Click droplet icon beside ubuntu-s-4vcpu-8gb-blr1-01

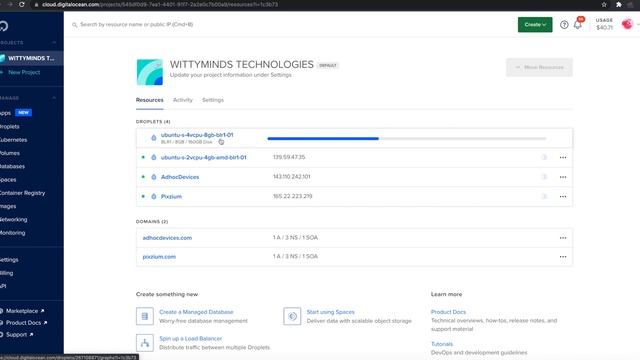[x=153, y=138]
